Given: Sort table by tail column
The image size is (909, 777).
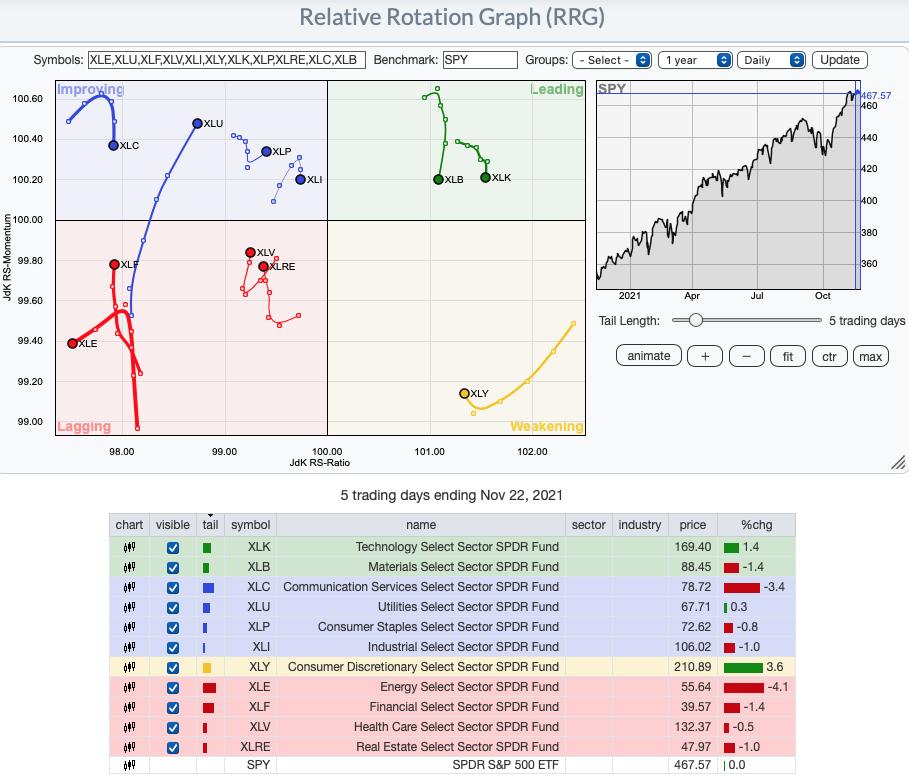Looking at the screenshot, I should 210,525.
